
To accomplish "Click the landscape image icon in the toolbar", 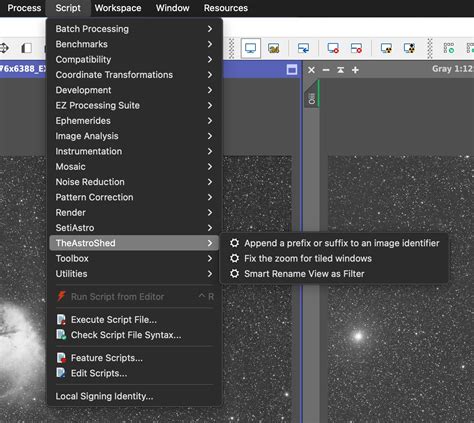I will (x=274, y=49).
